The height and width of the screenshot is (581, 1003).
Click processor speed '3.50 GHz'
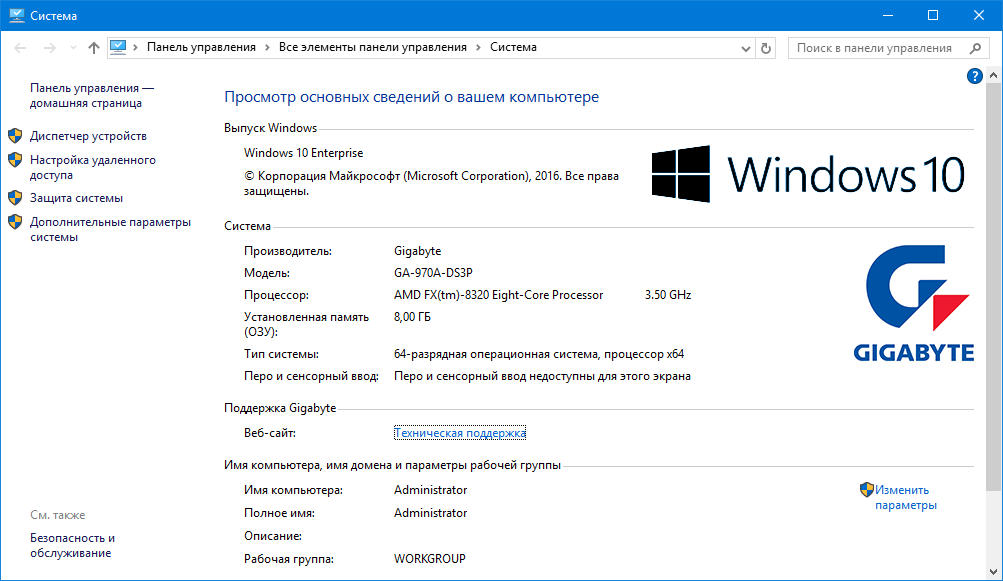click(668, 295)
